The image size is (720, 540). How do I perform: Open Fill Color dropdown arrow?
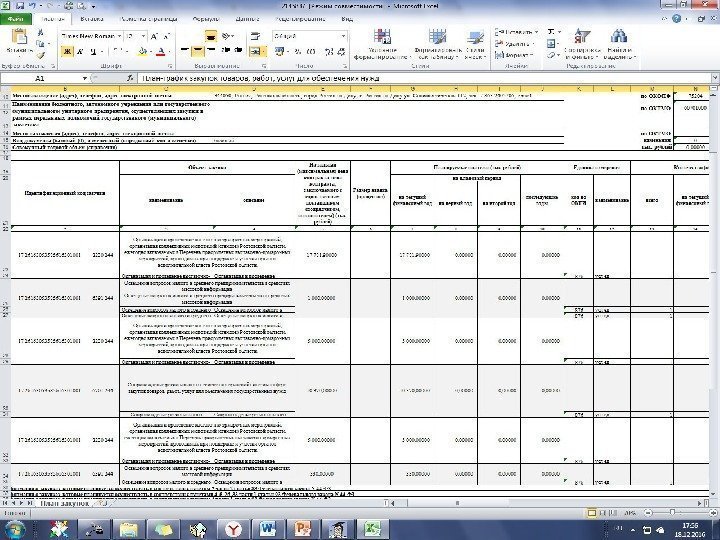(x=152, y=51)
